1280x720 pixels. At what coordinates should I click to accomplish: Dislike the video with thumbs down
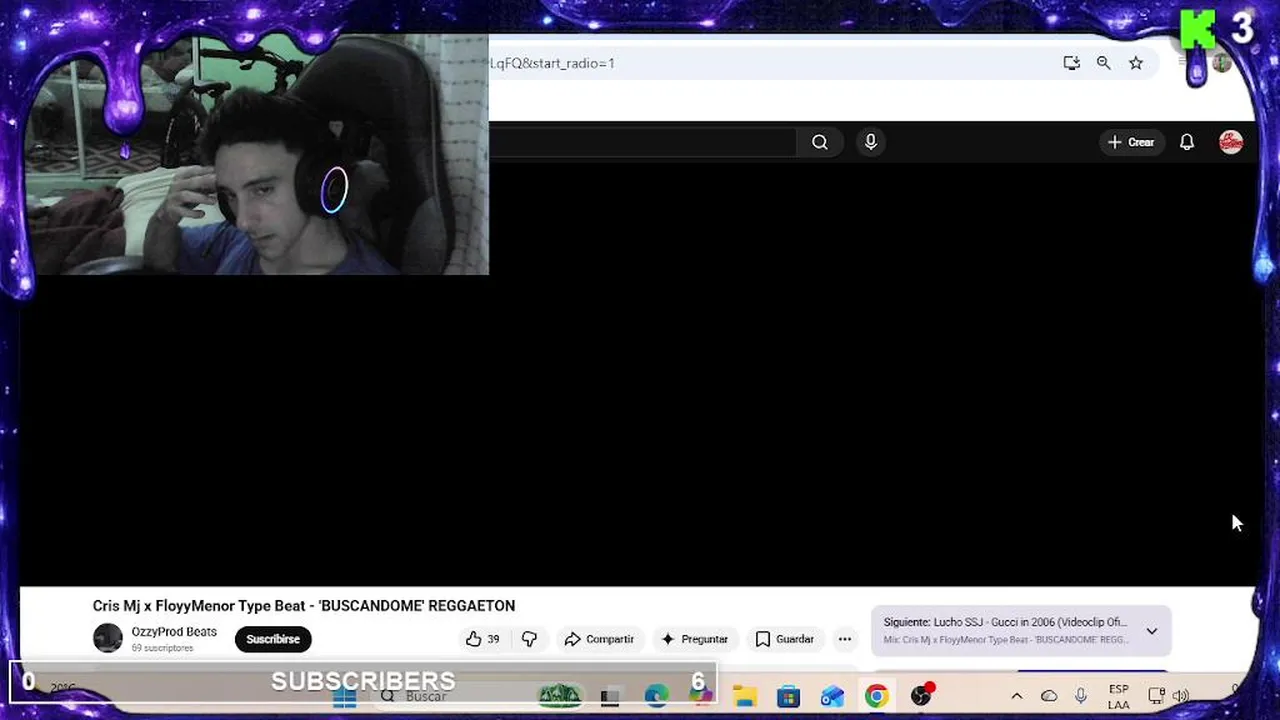tap(529, 639)
